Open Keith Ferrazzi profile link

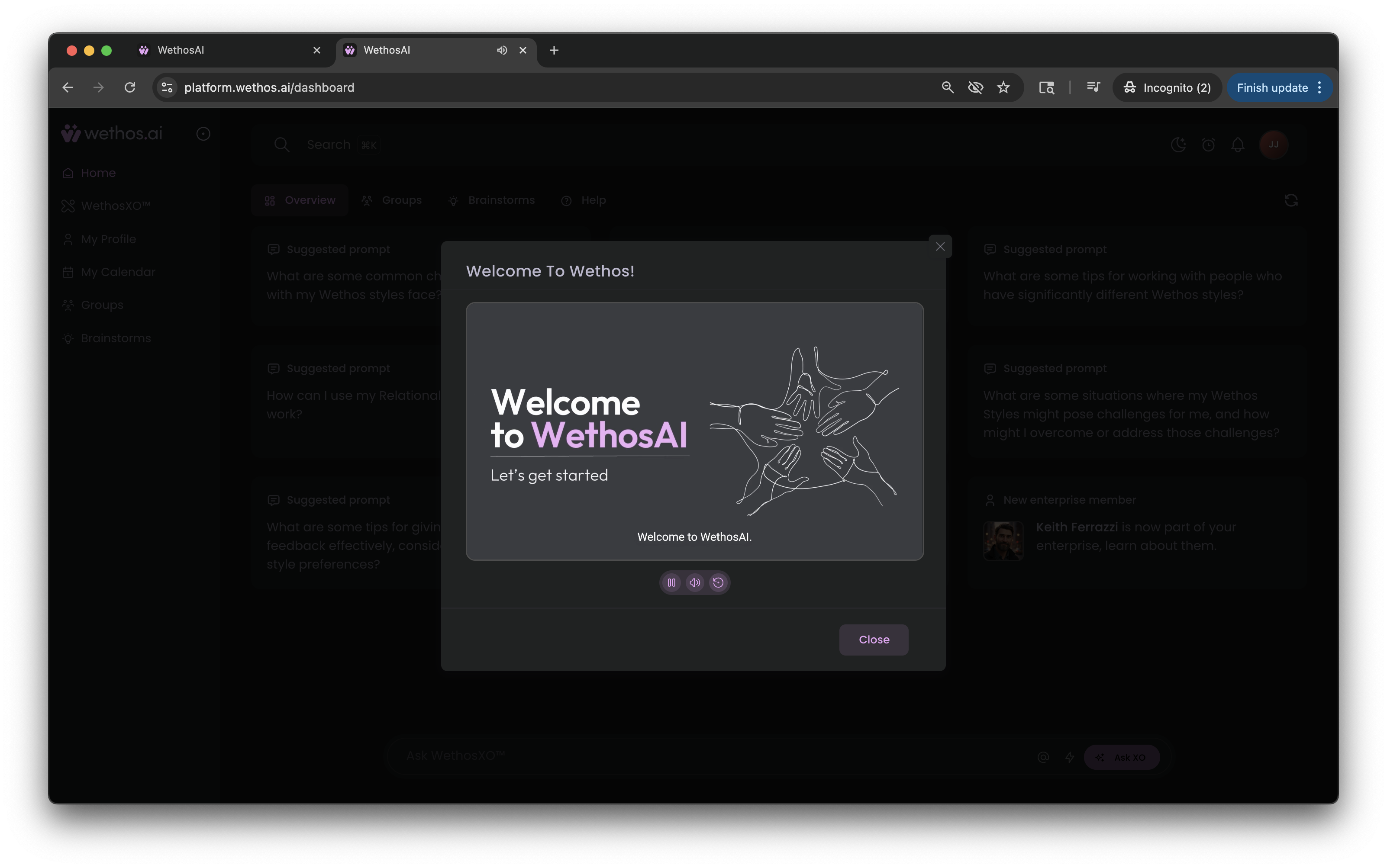(x=1076, y=527)
